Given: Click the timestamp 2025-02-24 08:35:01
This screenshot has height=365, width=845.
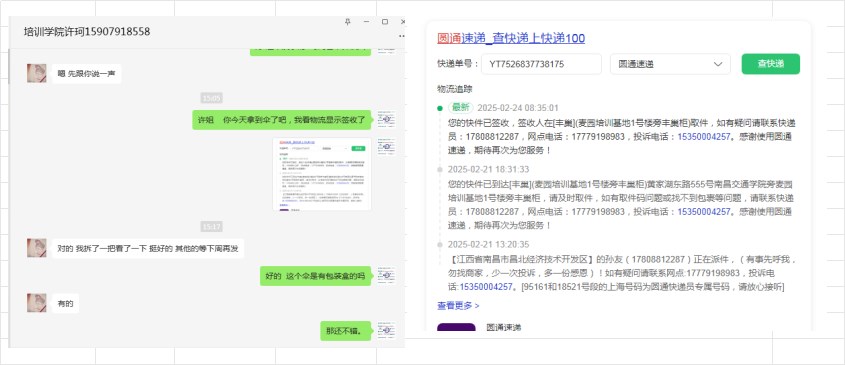Looking at the screenshot, I should 518,108.
